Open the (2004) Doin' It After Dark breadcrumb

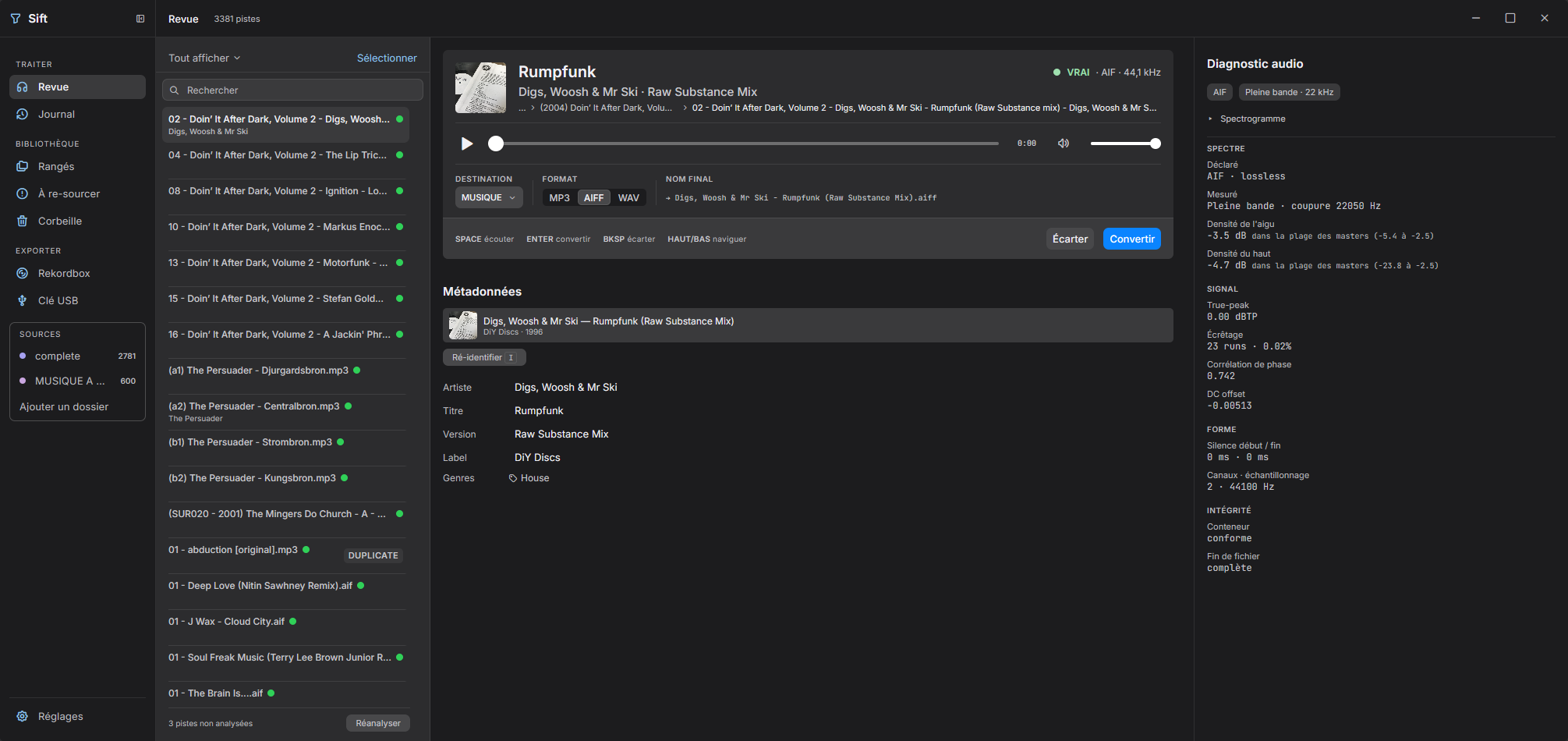click(x=606, y=108)
